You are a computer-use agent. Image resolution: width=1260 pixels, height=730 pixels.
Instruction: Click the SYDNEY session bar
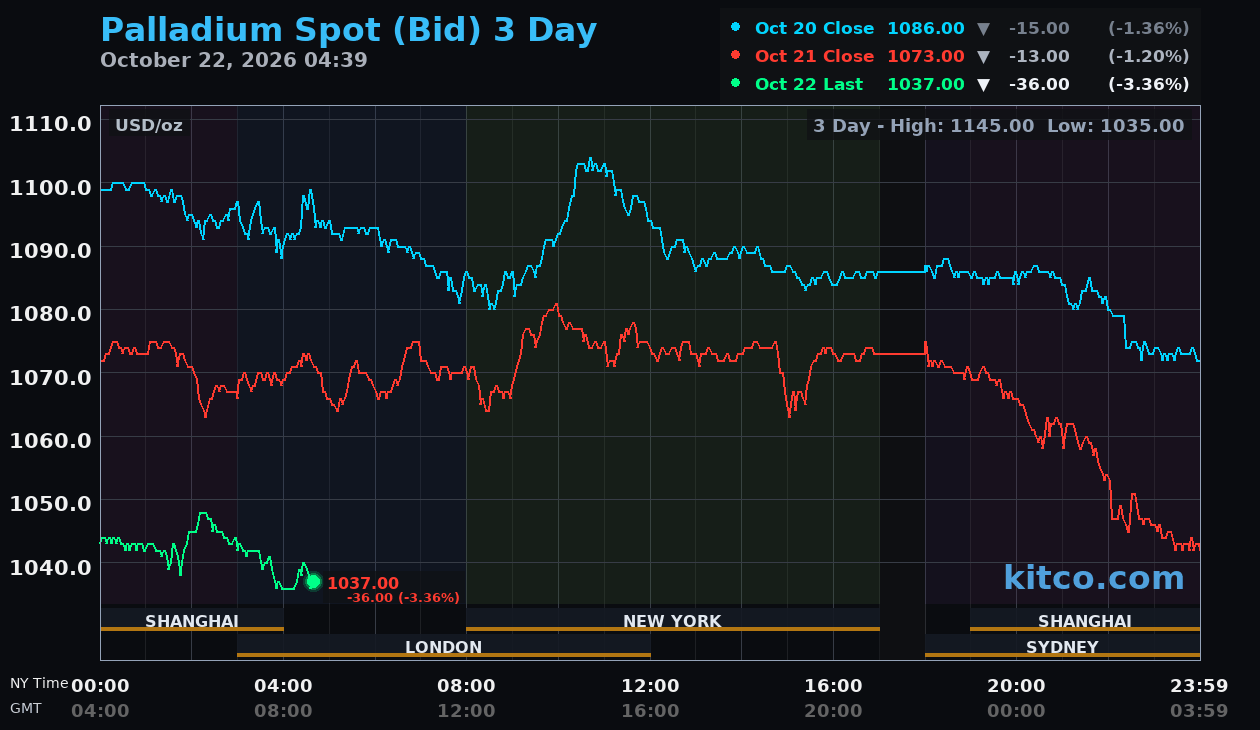pos(1062,647)
